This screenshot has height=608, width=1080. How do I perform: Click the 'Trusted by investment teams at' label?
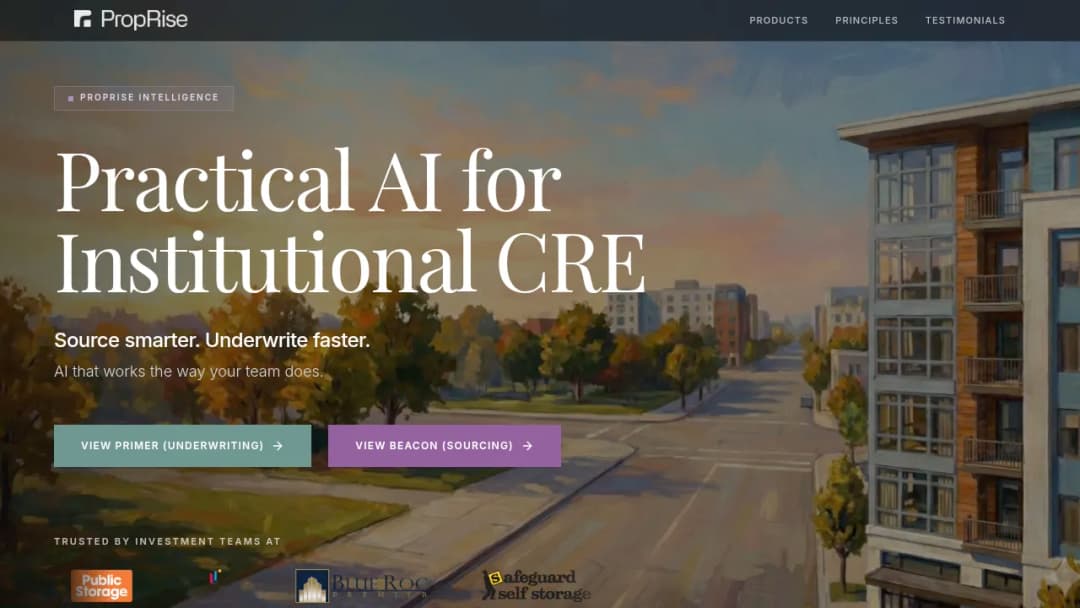[x=167, y=542]
